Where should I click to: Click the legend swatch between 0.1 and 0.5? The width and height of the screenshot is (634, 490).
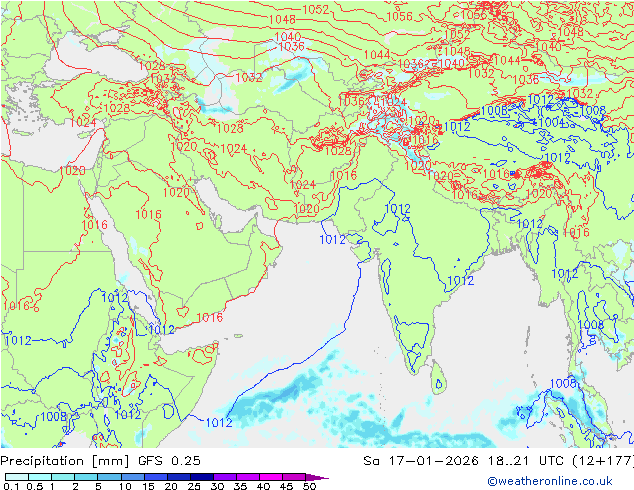17,477
